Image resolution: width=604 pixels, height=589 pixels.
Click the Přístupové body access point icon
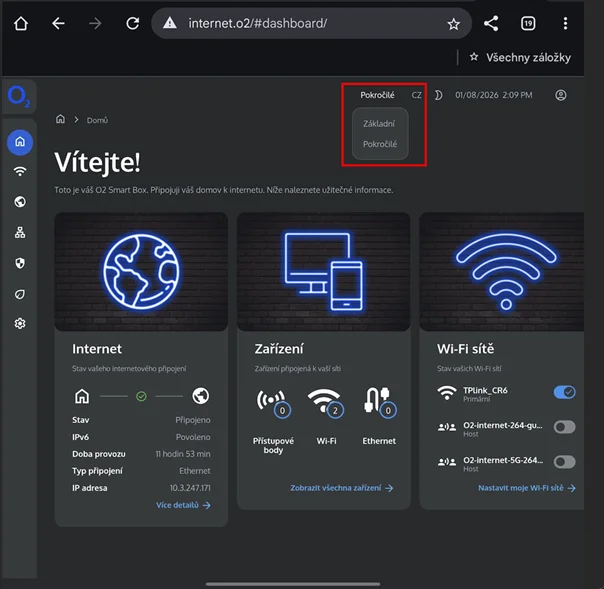[x=273, y=404]
